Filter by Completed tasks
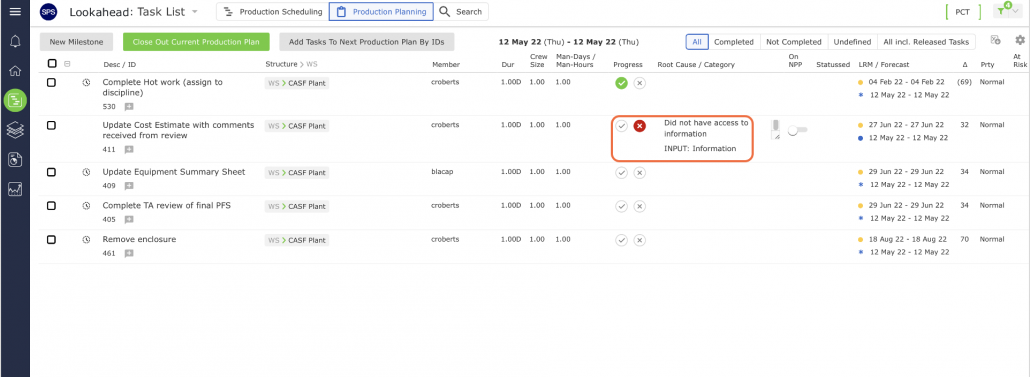Screen dimensions: 1030x377 734,41
